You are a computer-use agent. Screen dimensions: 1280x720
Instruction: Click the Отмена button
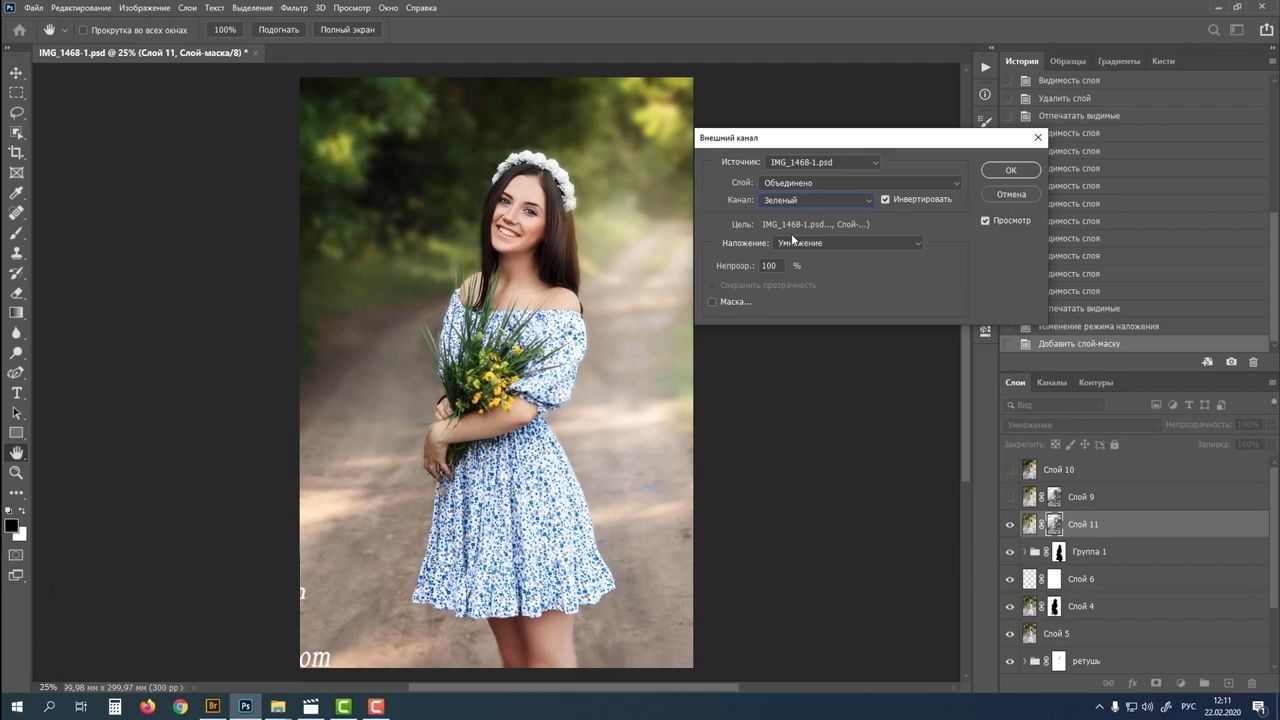[1011, 194]
